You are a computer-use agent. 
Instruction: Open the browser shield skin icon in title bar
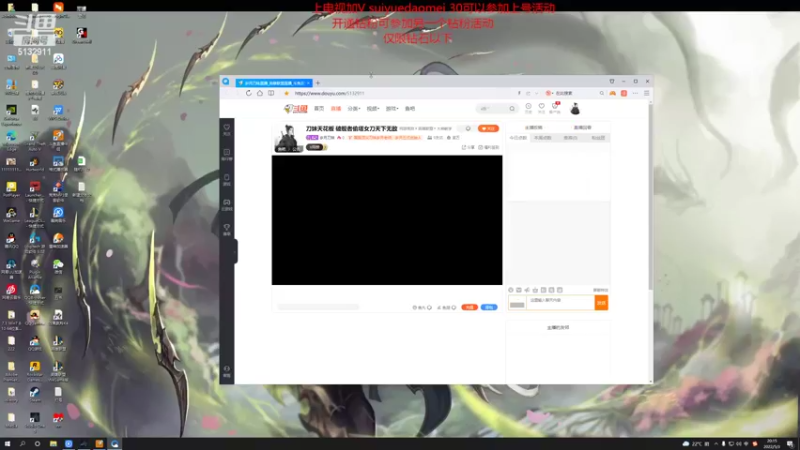(x=612, y=81)
